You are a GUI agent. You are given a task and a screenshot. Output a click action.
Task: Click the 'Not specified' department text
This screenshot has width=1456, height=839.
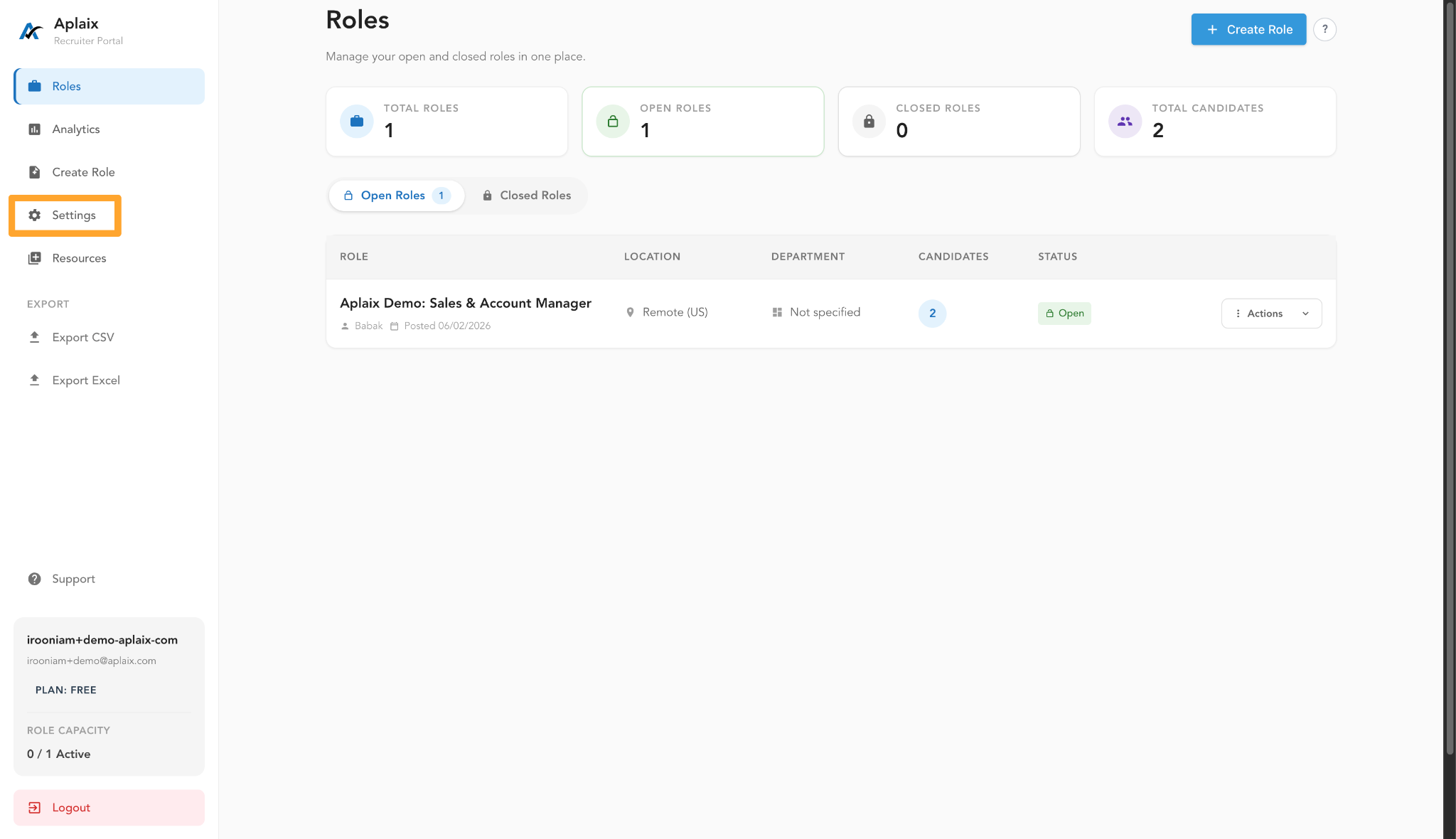825,312
